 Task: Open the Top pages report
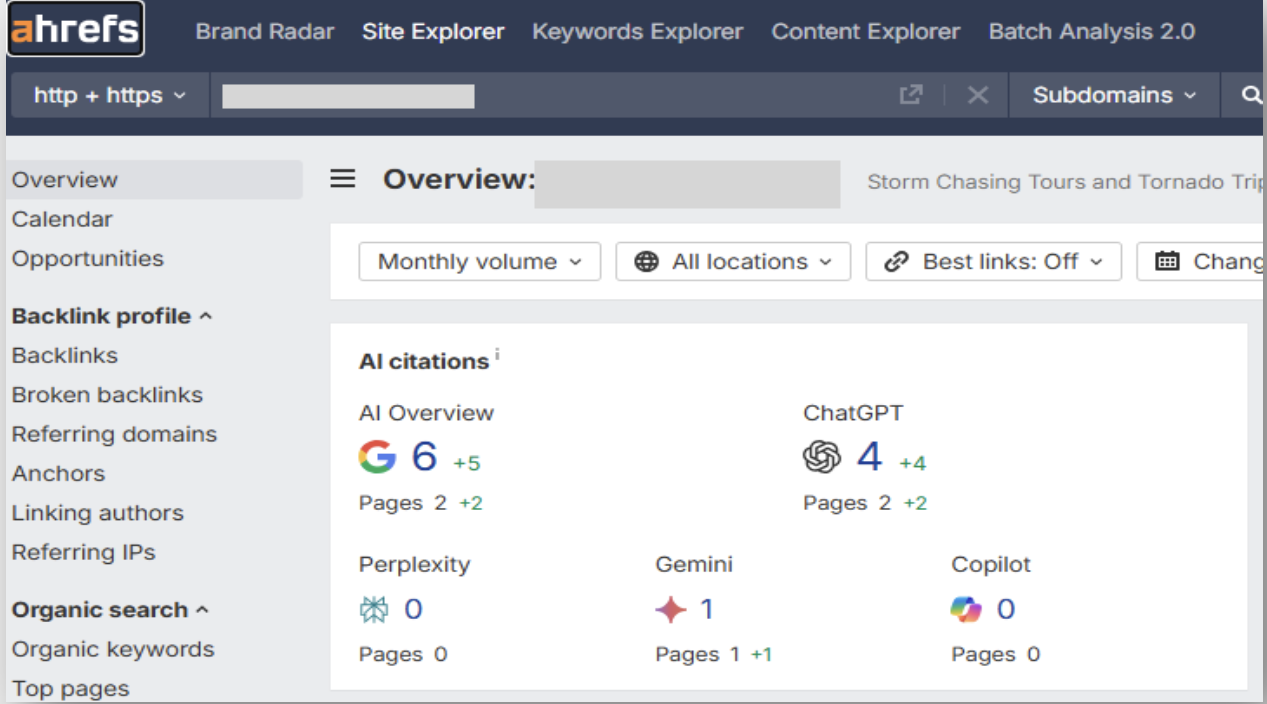click(x=70, y=689)
